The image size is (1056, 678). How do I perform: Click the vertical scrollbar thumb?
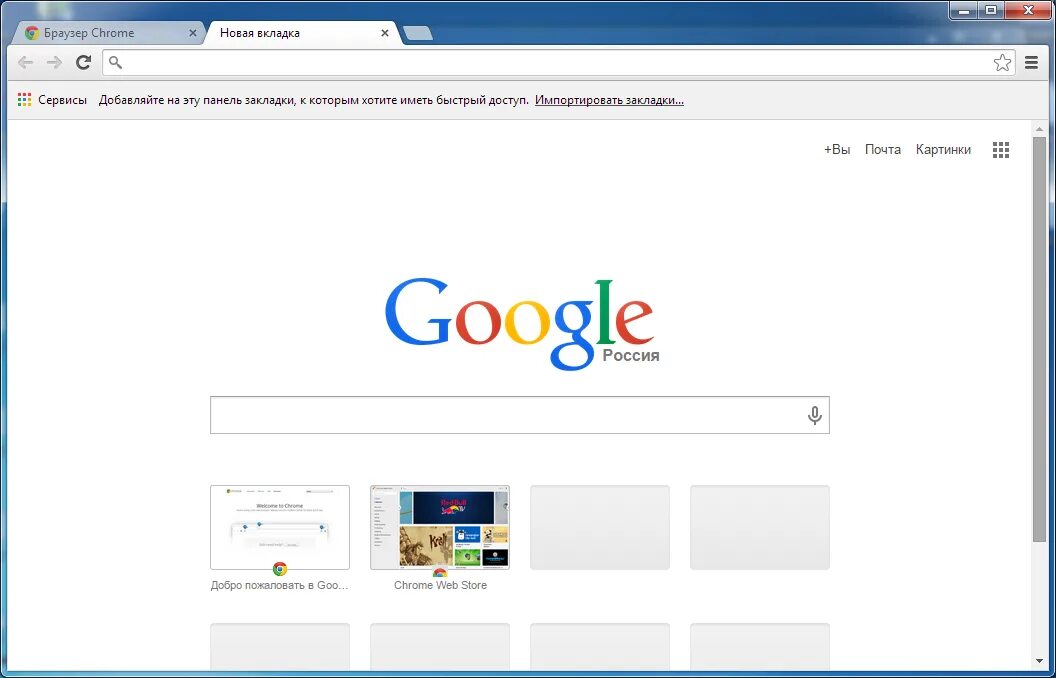coord(1039,339)
